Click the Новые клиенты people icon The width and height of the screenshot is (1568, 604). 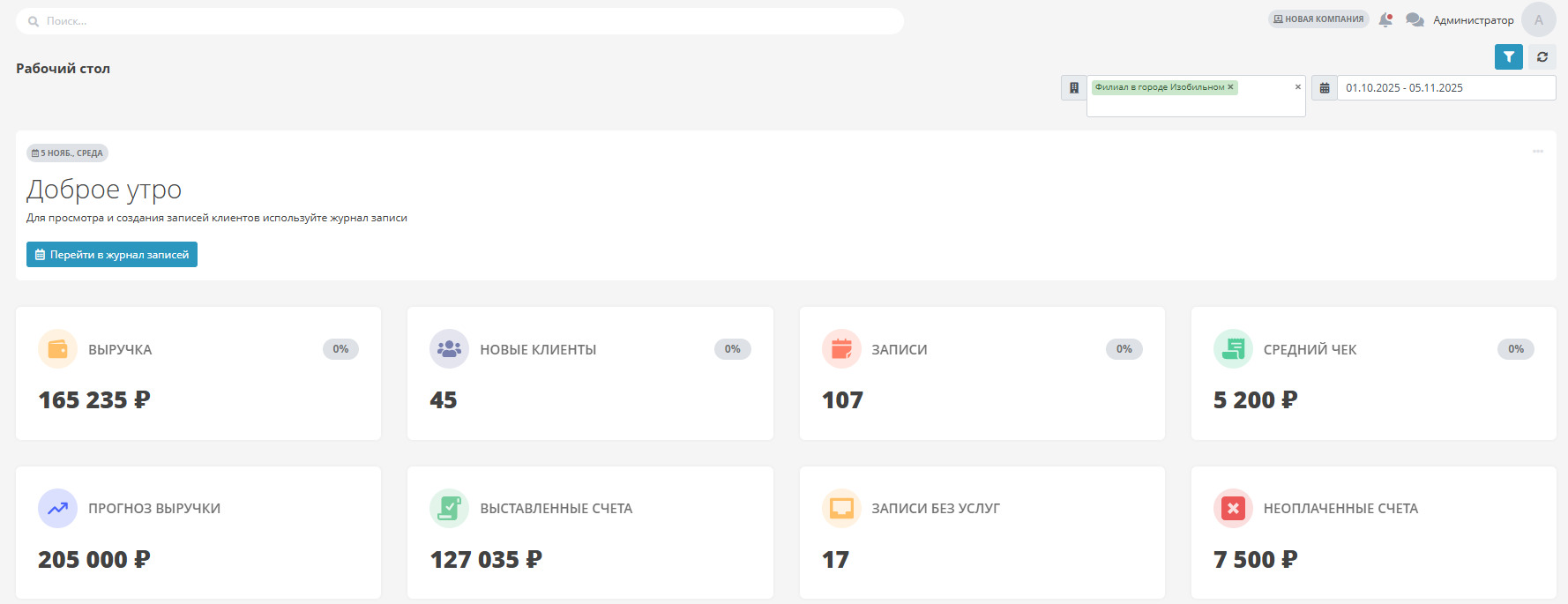point(449,349)
